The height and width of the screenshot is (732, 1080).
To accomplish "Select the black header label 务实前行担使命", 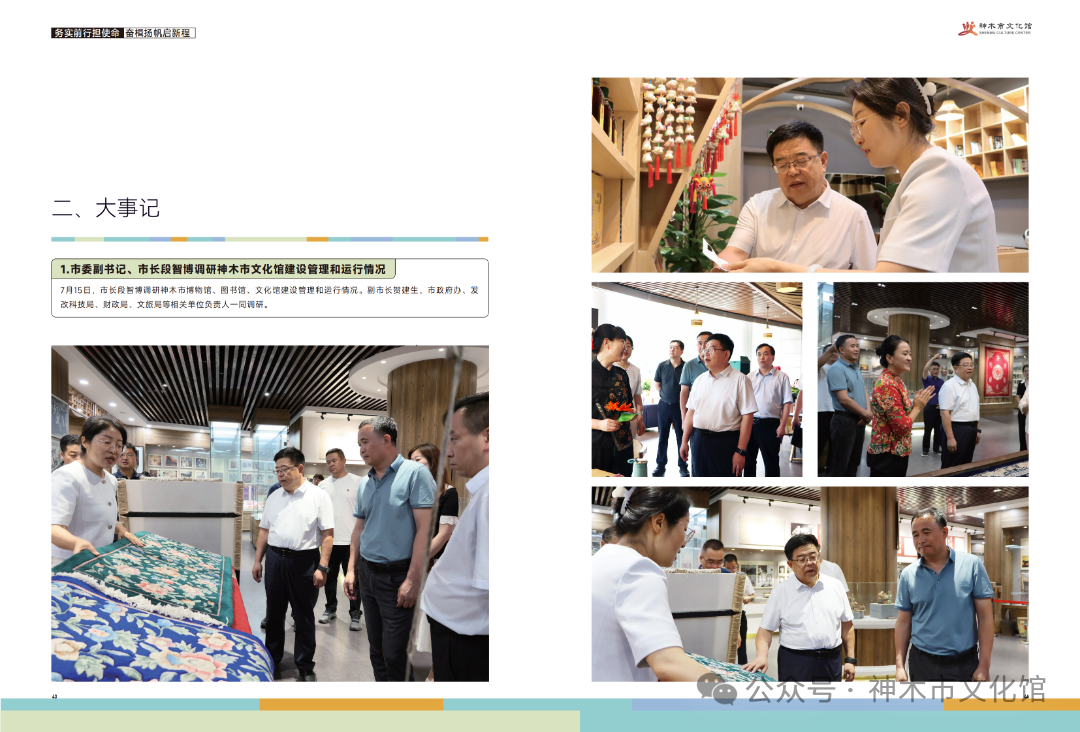I will point(87,32).
